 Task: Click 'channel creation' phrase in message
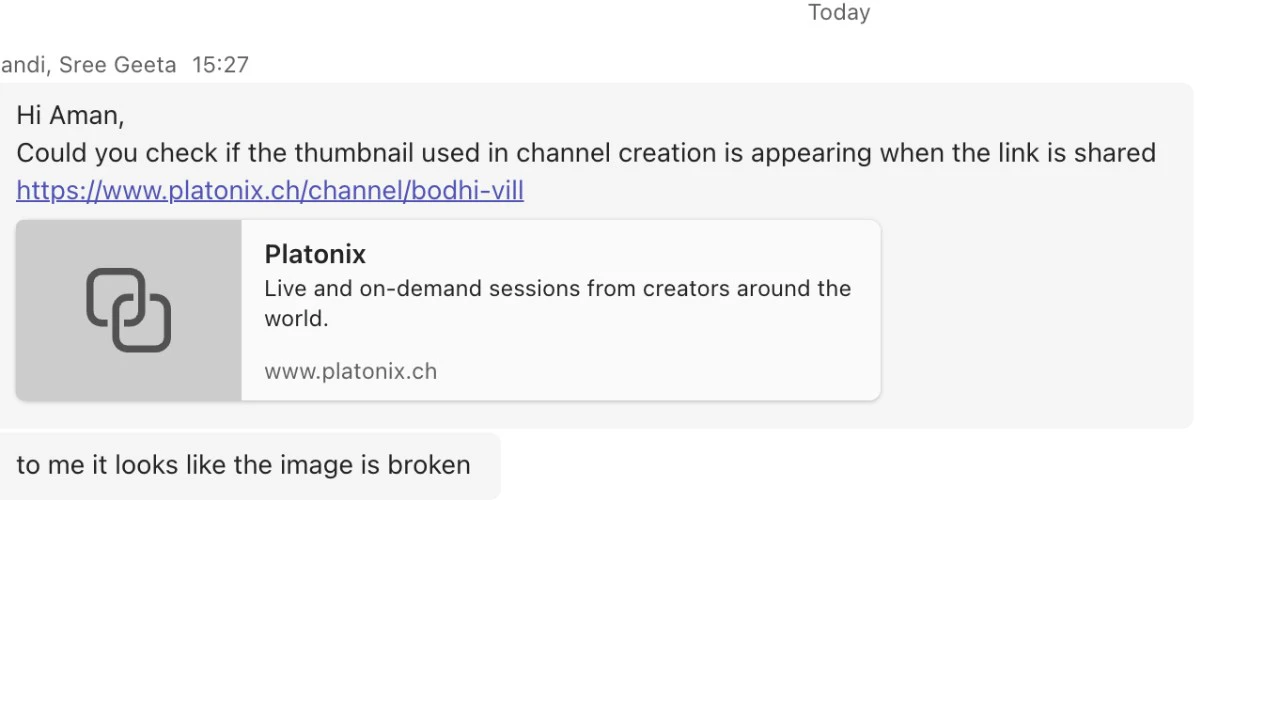point(616,153)
